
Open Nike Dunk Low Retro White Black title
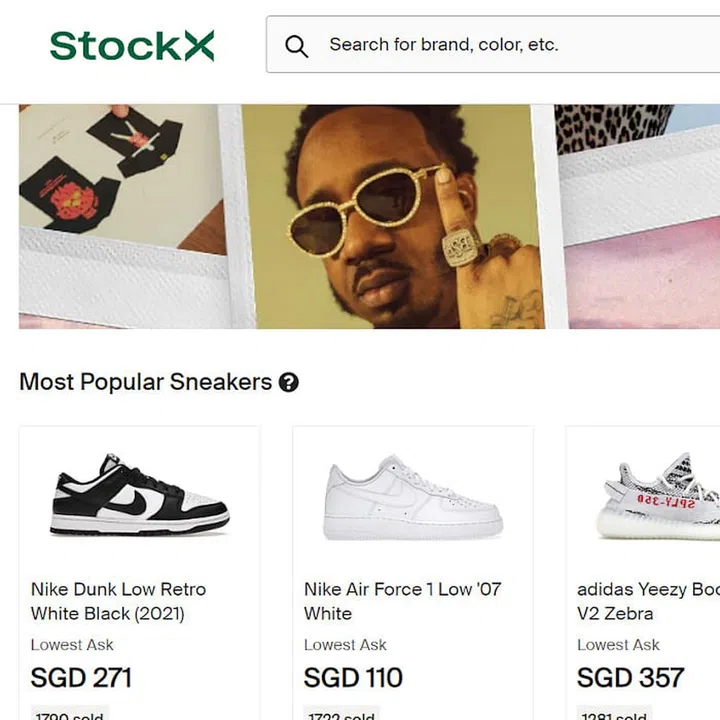click(118, 601)
